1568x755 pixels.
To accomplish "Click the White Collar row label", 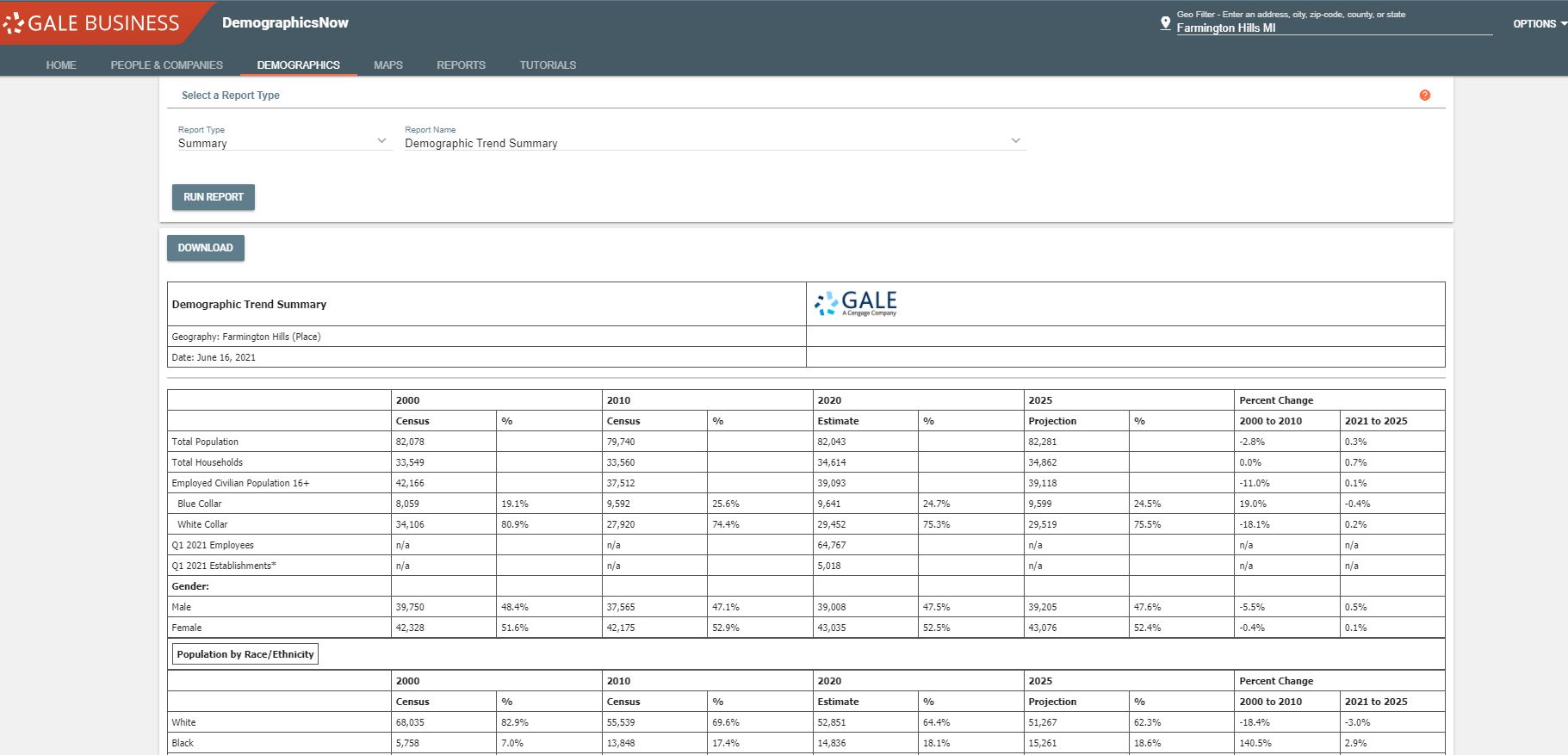I will click(202, 524).
